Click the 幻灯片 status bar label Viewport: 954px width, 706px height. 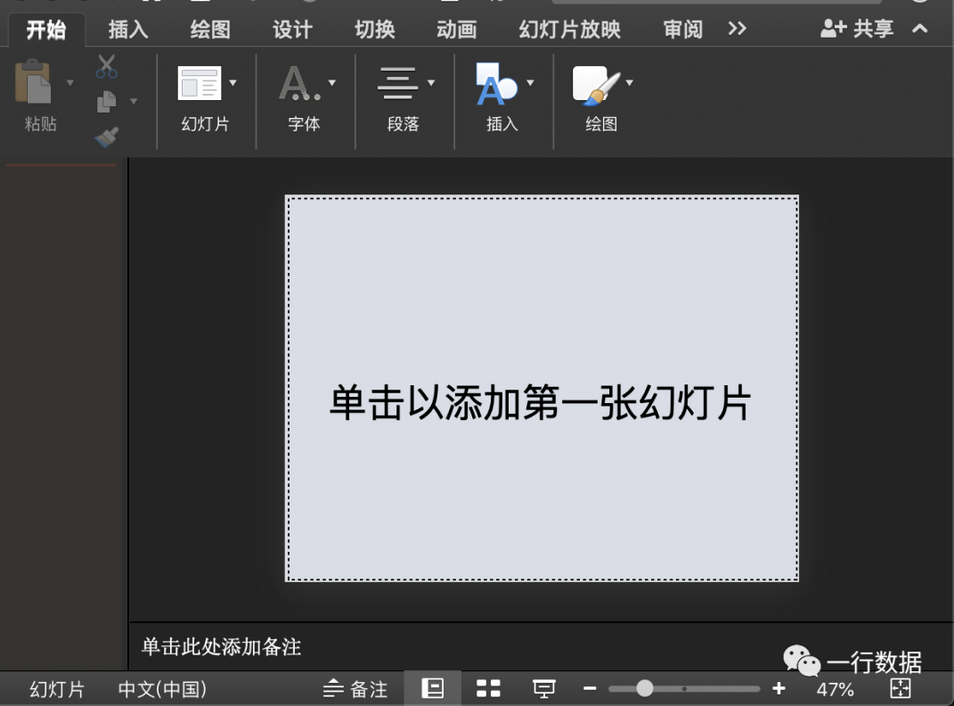pos(57,689)
